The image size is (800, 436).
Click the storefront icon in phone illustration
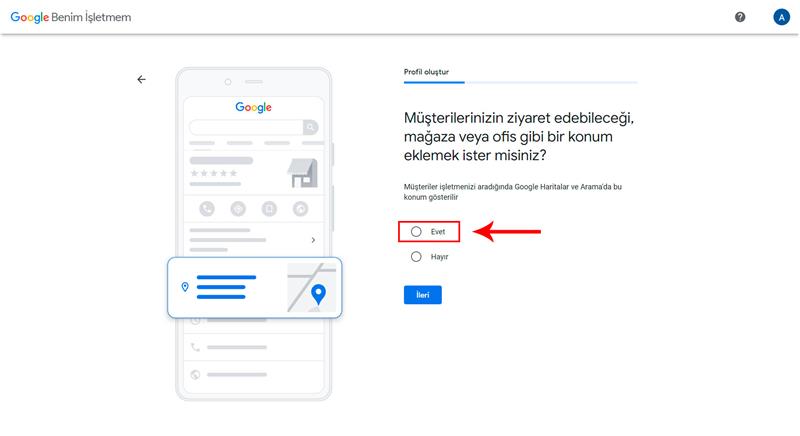(303, 173)
